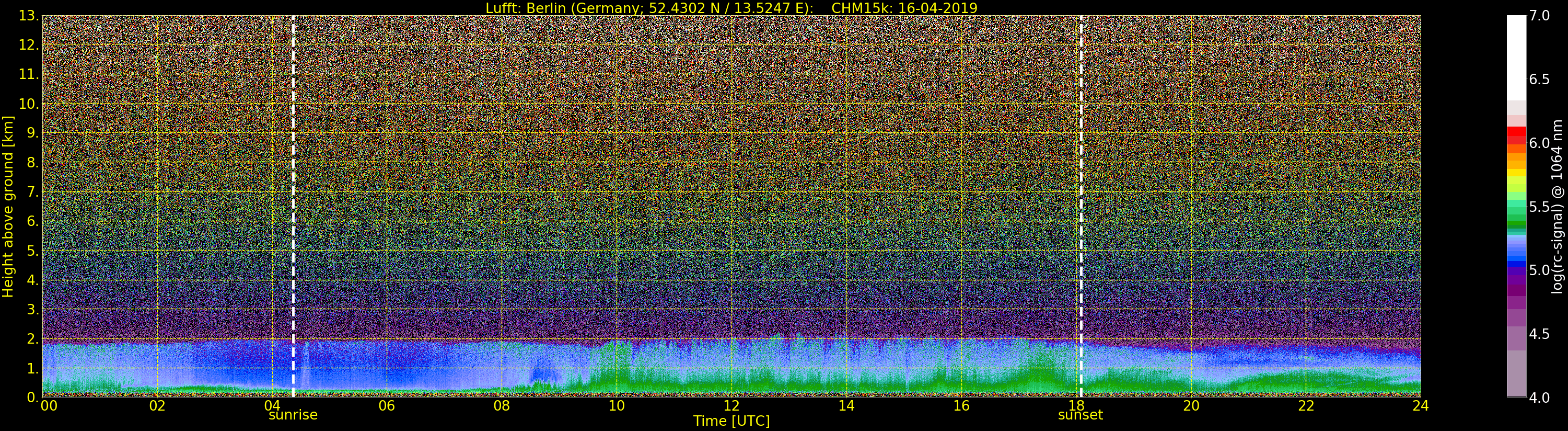
Task: Click the '12' tick on the time axis
Action: point(731,406)
